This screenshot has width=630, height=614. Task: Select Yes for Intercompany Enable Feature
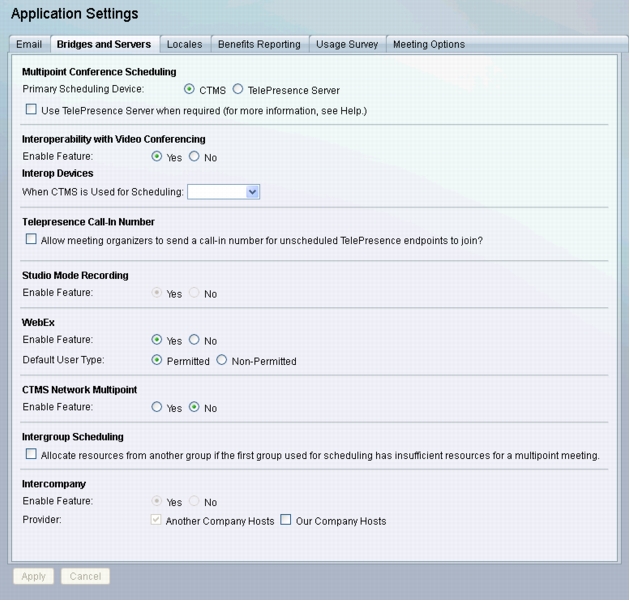coord(157,501)
